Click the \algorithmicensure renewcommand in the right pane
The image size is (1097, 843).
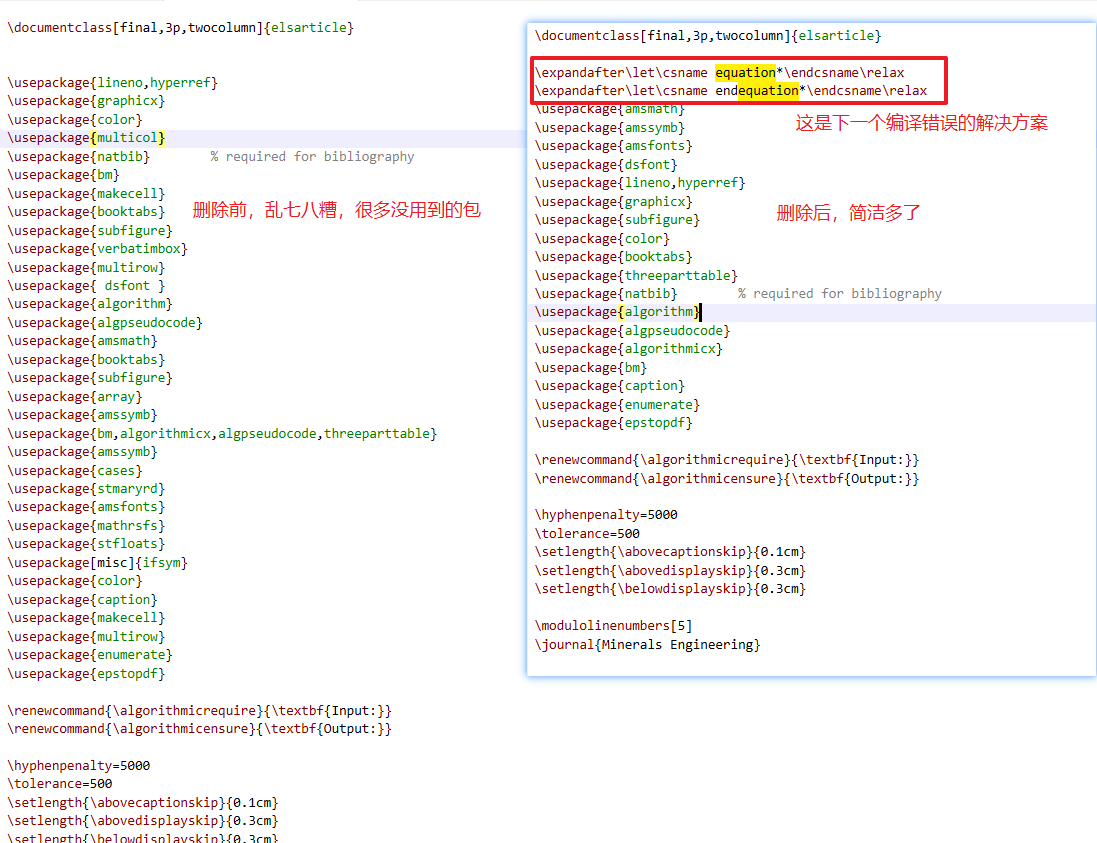[x=727, y=479]
